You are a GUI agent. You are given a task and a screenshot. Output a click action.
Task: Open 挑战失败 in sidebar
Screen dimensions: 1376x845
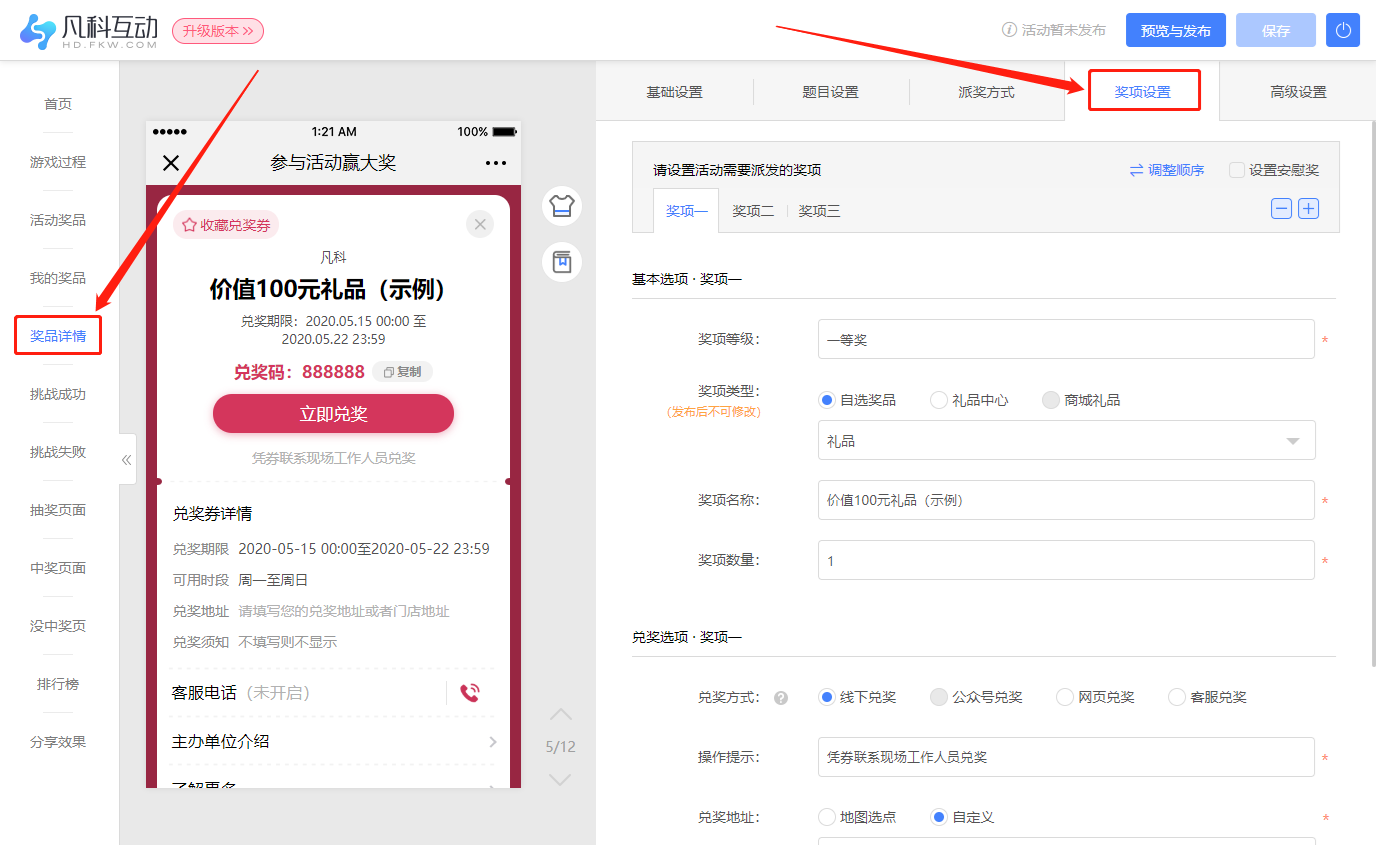click(x=58, y=452)
